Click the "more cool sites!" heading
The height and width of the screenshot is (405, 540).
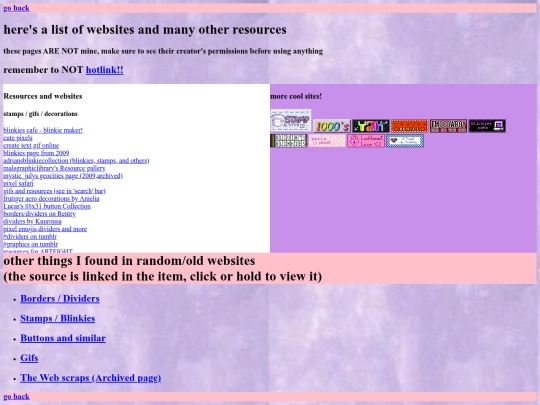(x=296, y=96)
